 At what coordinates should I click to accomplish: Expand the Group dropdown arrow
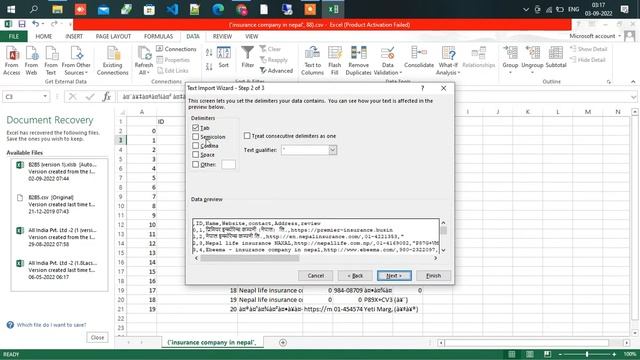pyautogui.click(x=510, y=73)
